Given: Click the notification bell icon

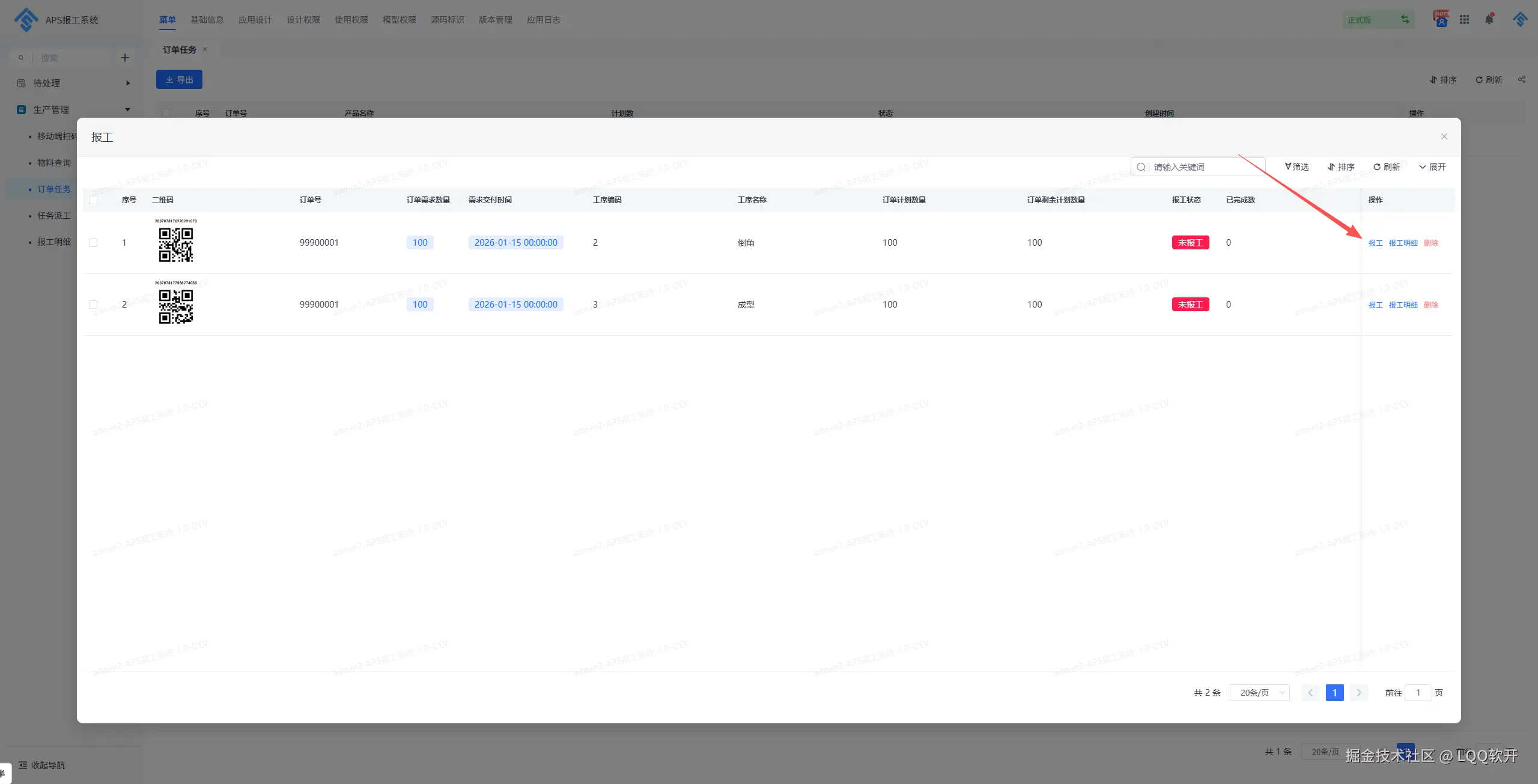Looking at the screenshot, I should pyautogui.click(x=1489, y=19).
